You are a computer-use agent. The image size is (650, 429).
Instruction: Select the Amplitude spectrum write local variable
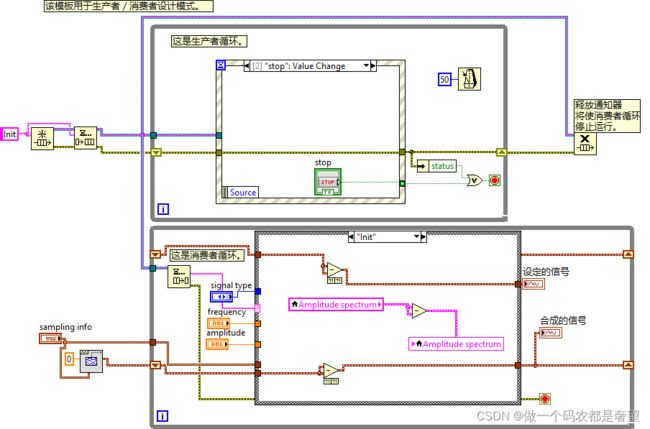pos(456,344)
